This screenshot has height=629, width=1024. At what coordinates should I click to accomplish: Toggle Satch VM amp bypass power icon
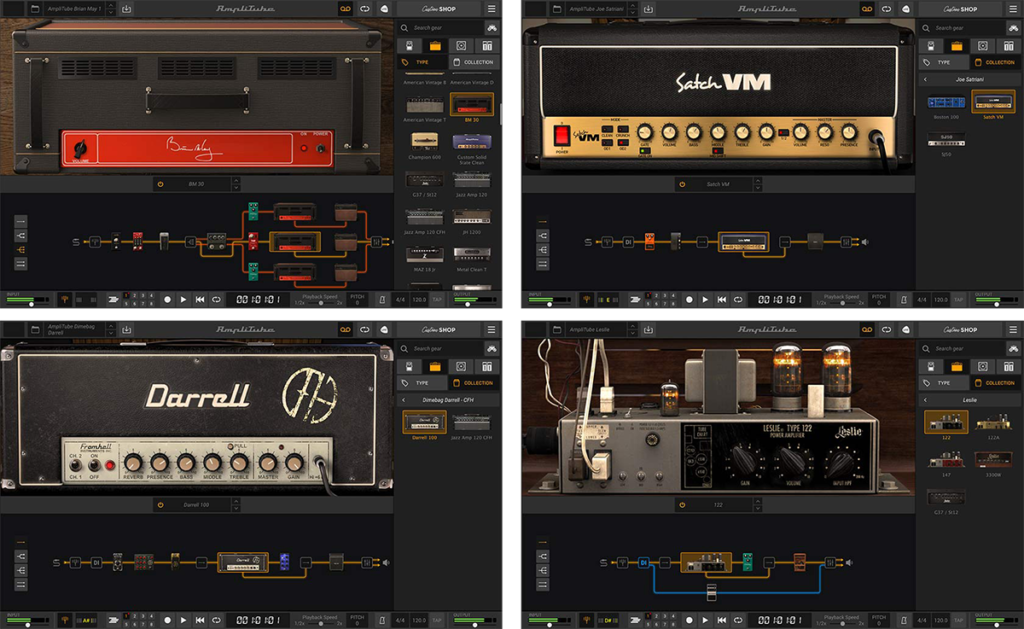682,184
